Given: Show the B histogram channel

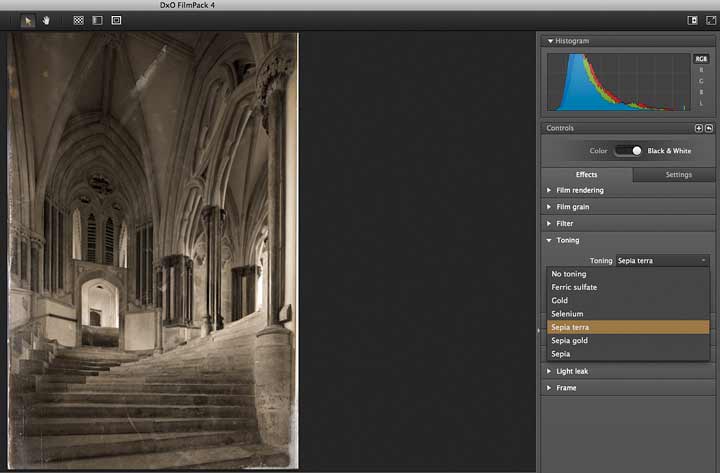Looking at the screenshot, I should click(x=701, y=92).
